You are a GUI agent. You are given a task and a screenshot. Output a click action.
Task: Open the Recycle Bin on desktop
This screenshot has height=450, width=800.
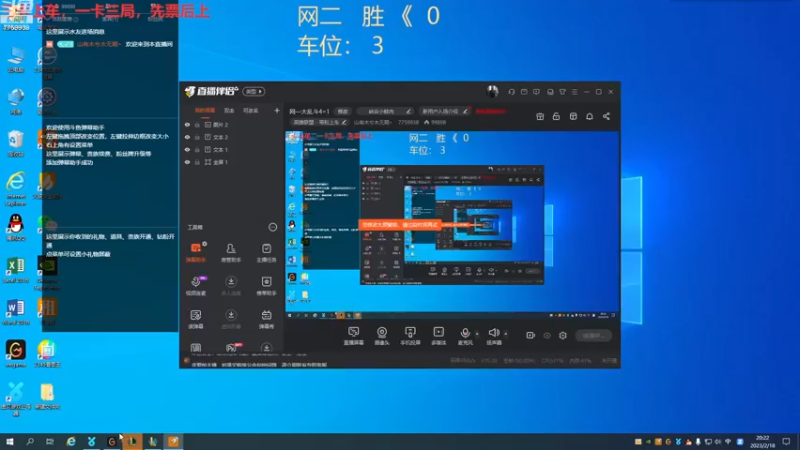(x=16, y=143)
